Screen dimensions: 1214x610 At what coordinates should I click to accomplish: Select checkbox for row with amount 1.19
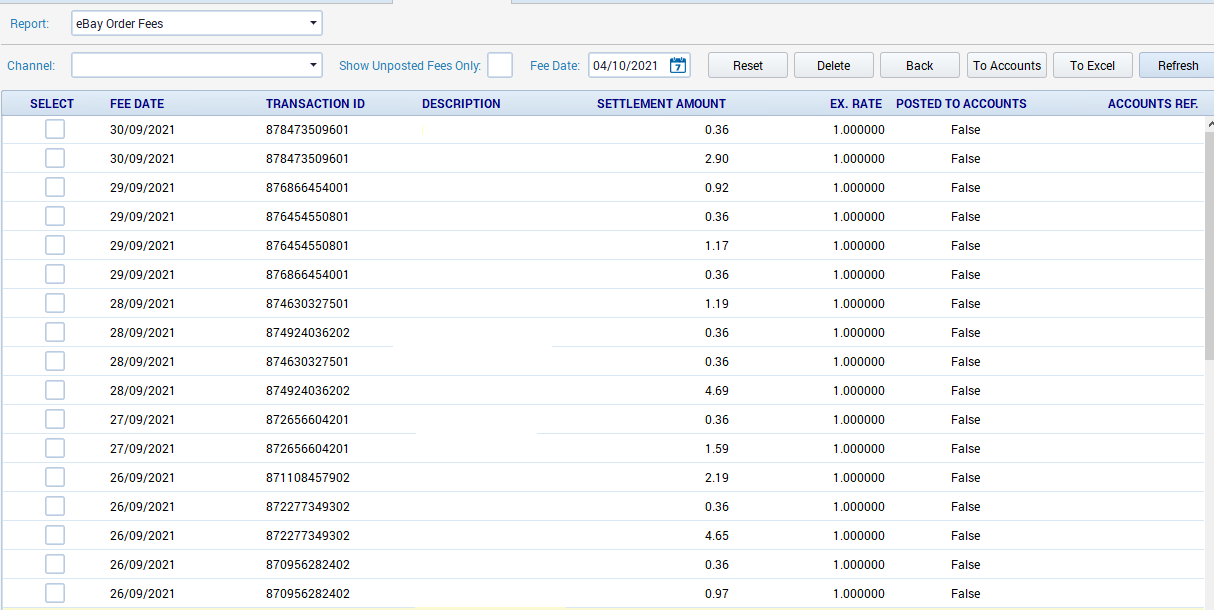pyautogui.click(x=55, y=303)
